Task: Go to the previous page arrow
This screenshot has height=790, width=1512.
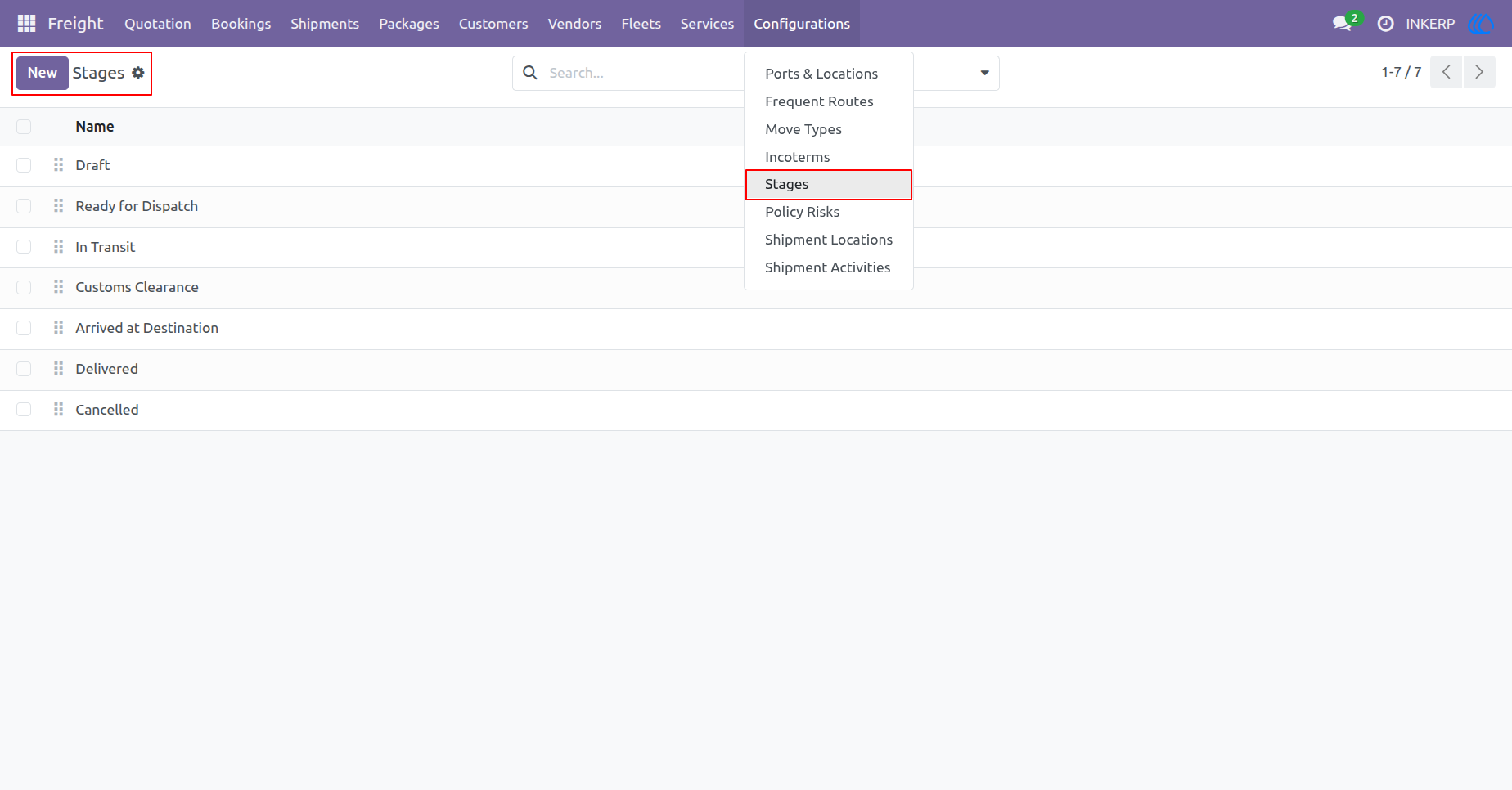Action: [1446, 72]
